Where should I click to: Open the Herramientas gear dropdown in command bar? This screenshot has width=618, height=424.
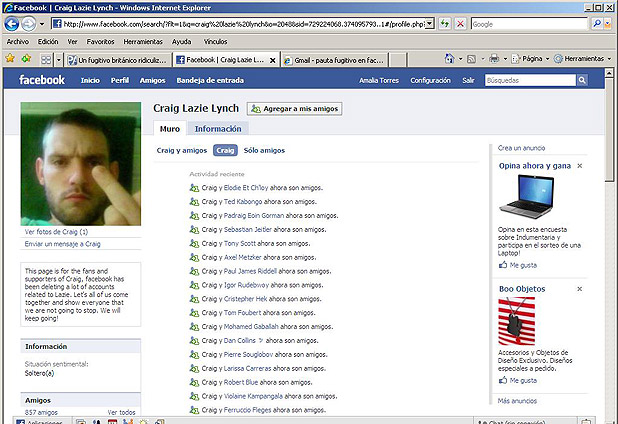click(x=583, y=59)
